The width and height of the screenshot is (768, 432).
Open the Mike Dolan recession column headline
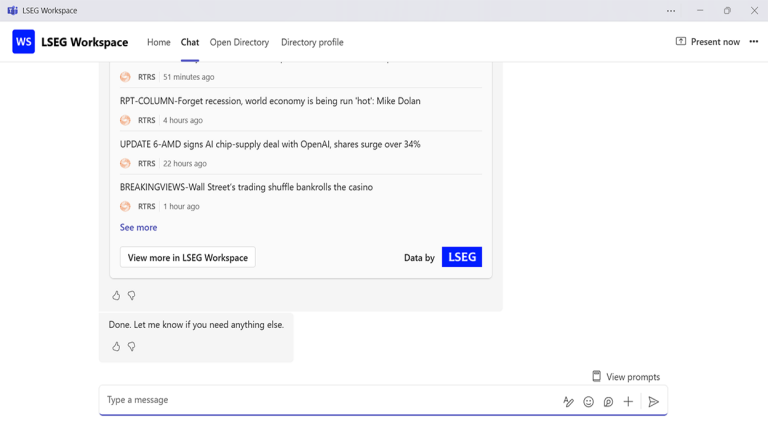[x=270, y=101]
